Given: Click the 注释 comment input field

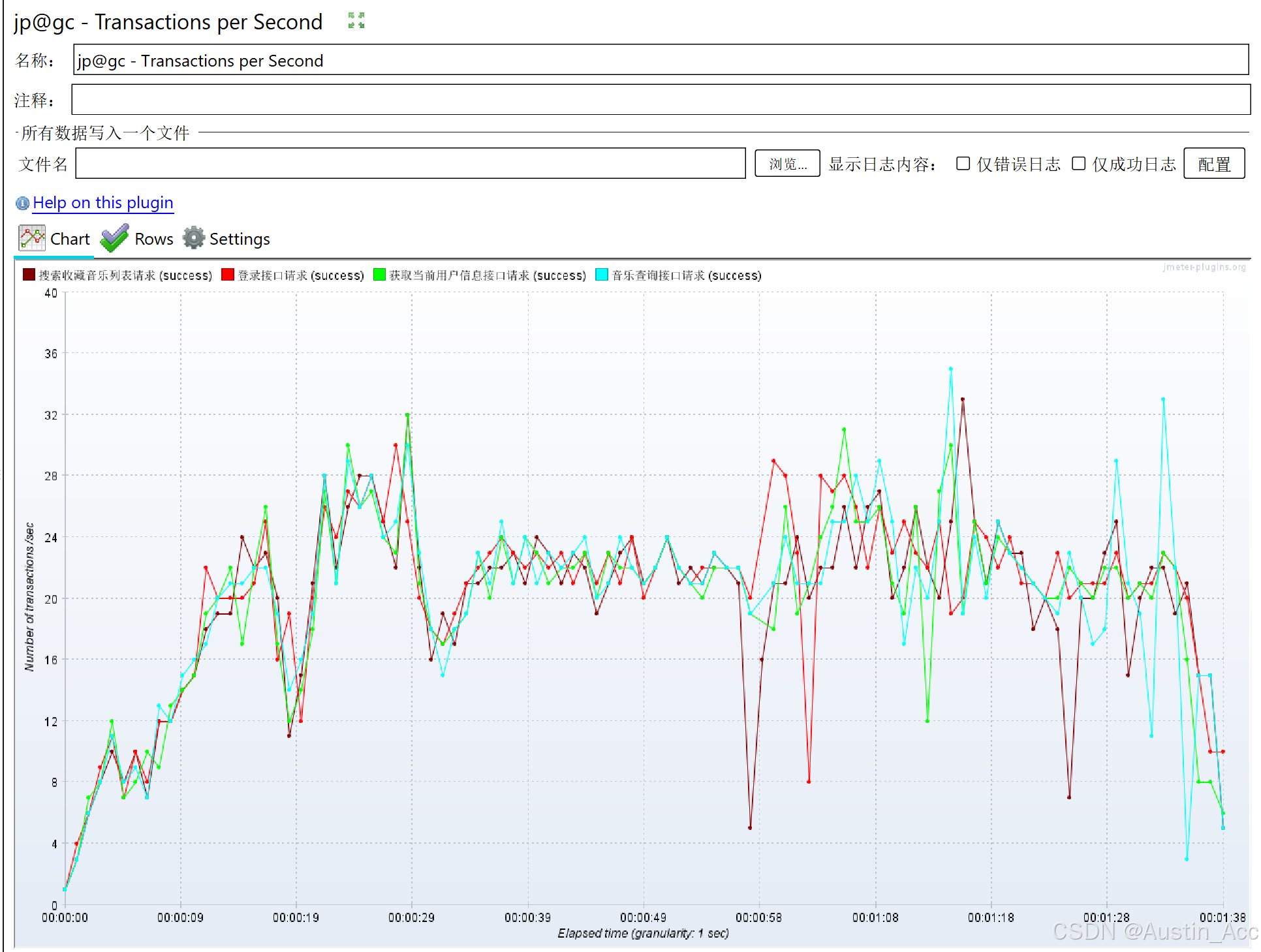Looking at the screenshot, I should click(x=661, y=100).
